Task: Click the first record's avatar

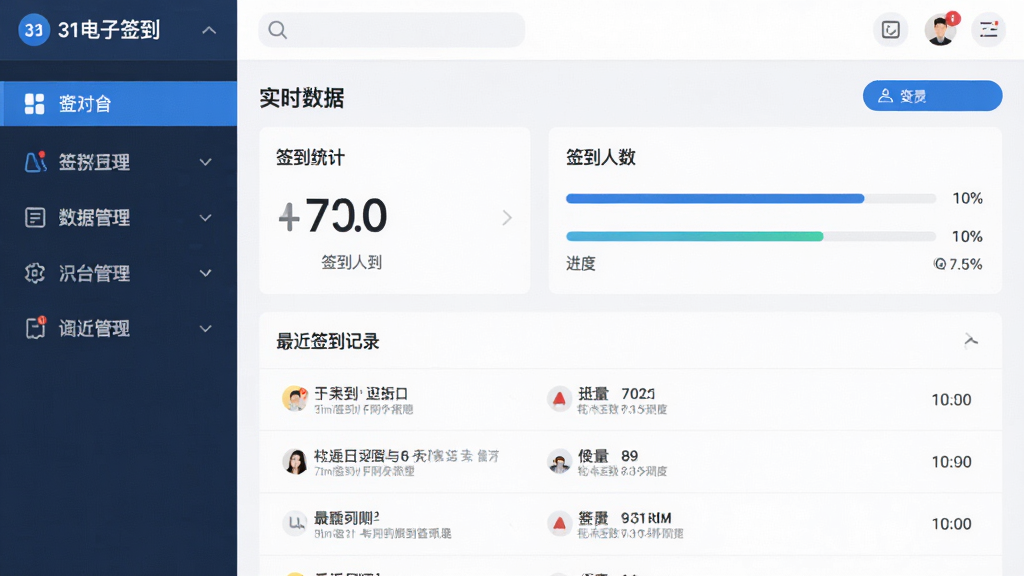Action: tap(295, 398)
